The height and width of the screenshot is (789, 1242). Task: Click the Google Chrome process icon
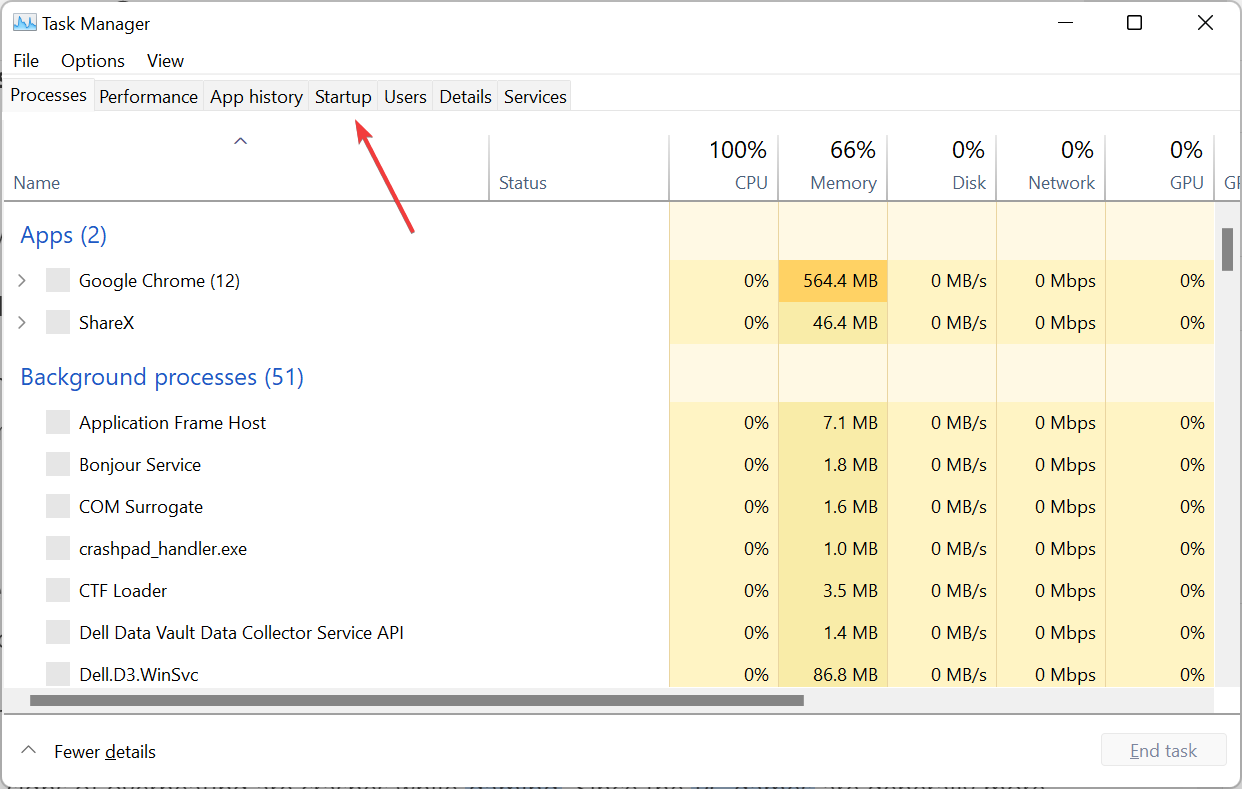click(57, 280)
